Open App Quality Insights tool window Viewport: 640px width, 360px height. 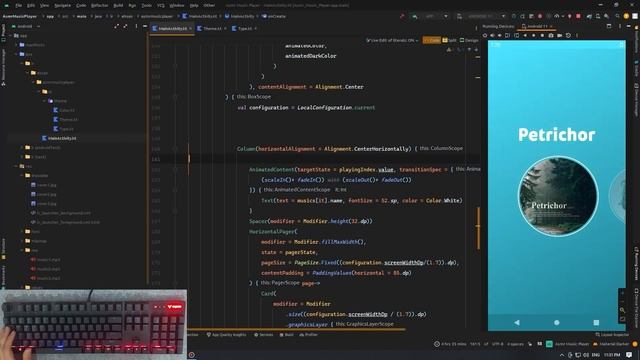tap(227, 335)
